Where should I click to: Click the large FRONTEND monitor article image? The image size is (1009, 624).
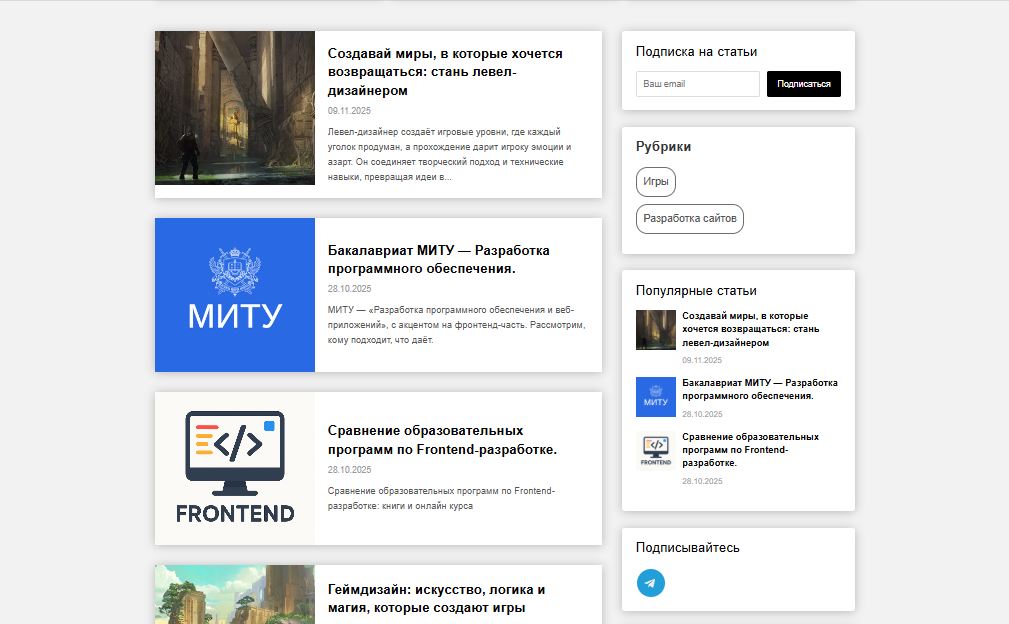235,468
